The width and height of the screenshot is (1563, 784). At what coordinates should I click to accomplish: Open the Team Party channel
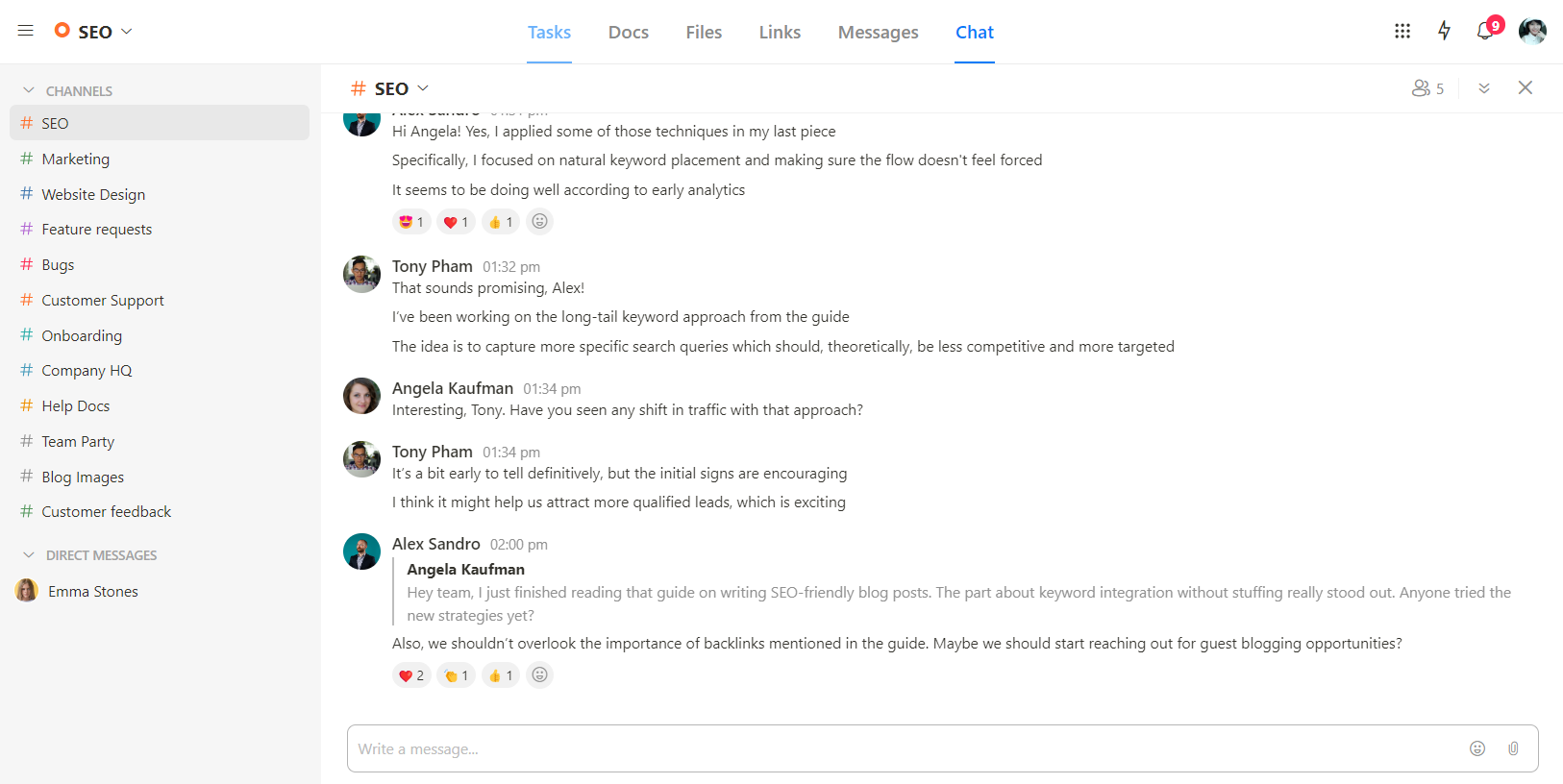point(160,441)
